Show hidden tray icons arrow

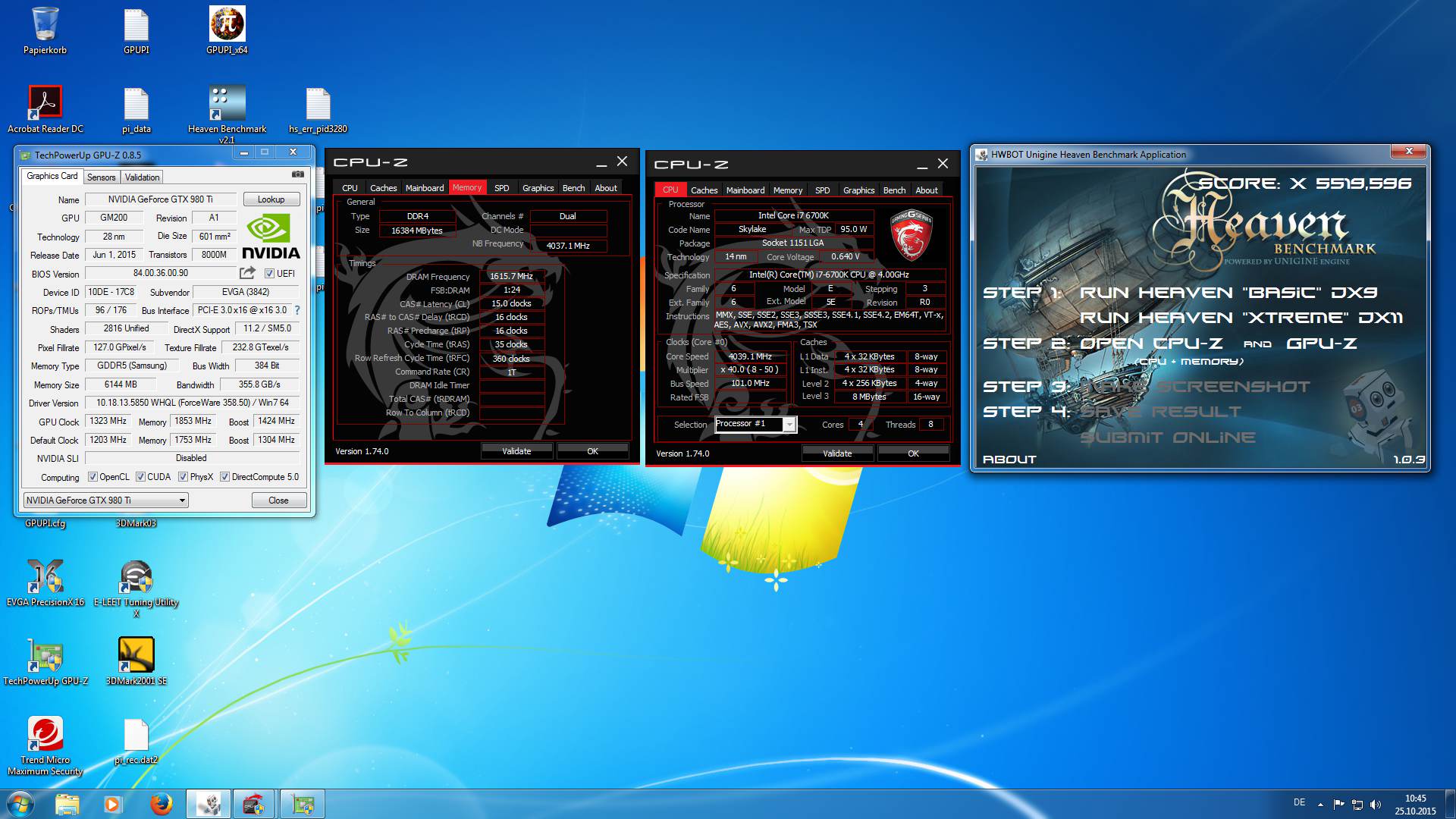[x=1320, y=804]
